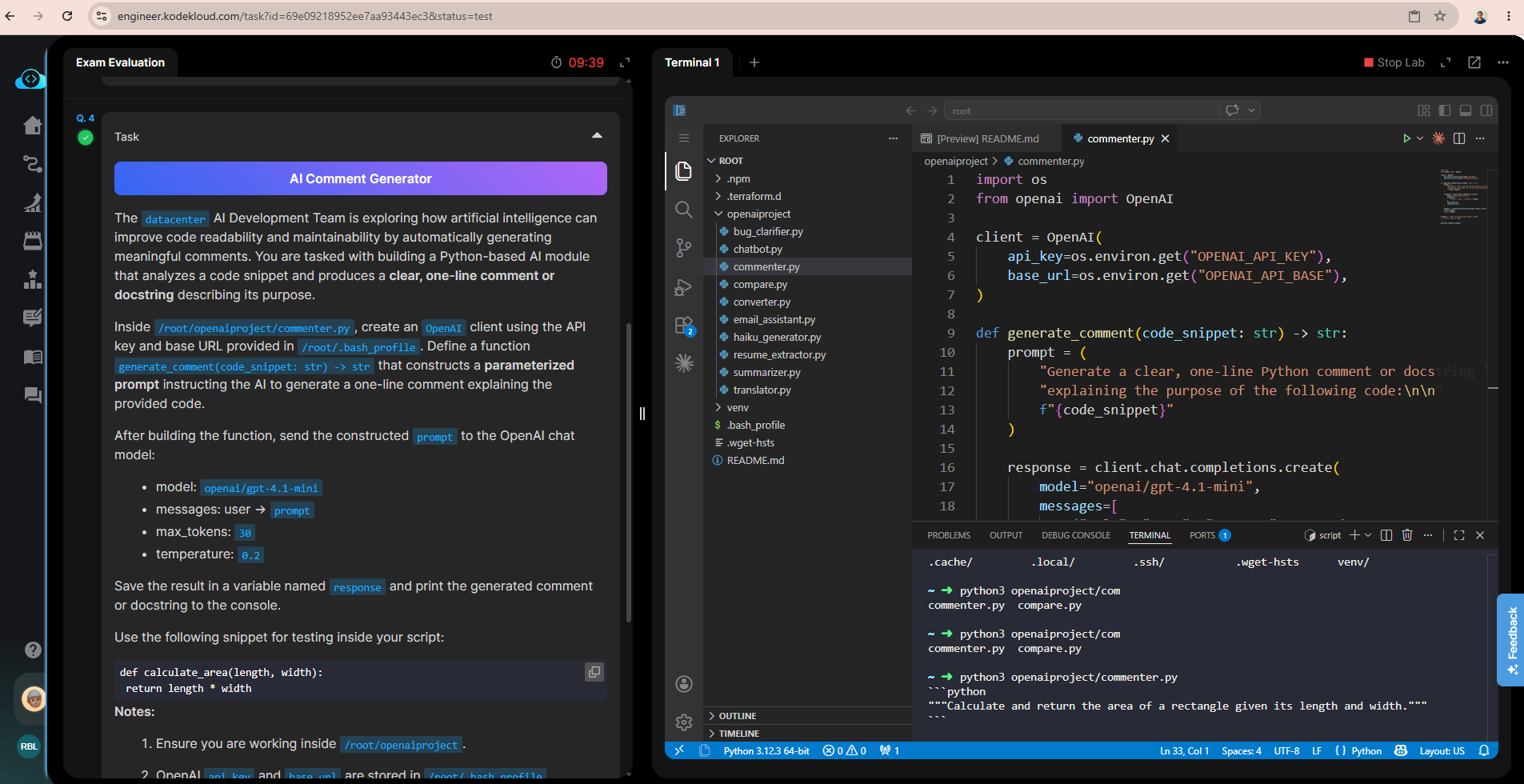Click Spaces: 4 indentation setting
Viewport: 1524px width, 784px height.
point(1242,750)
